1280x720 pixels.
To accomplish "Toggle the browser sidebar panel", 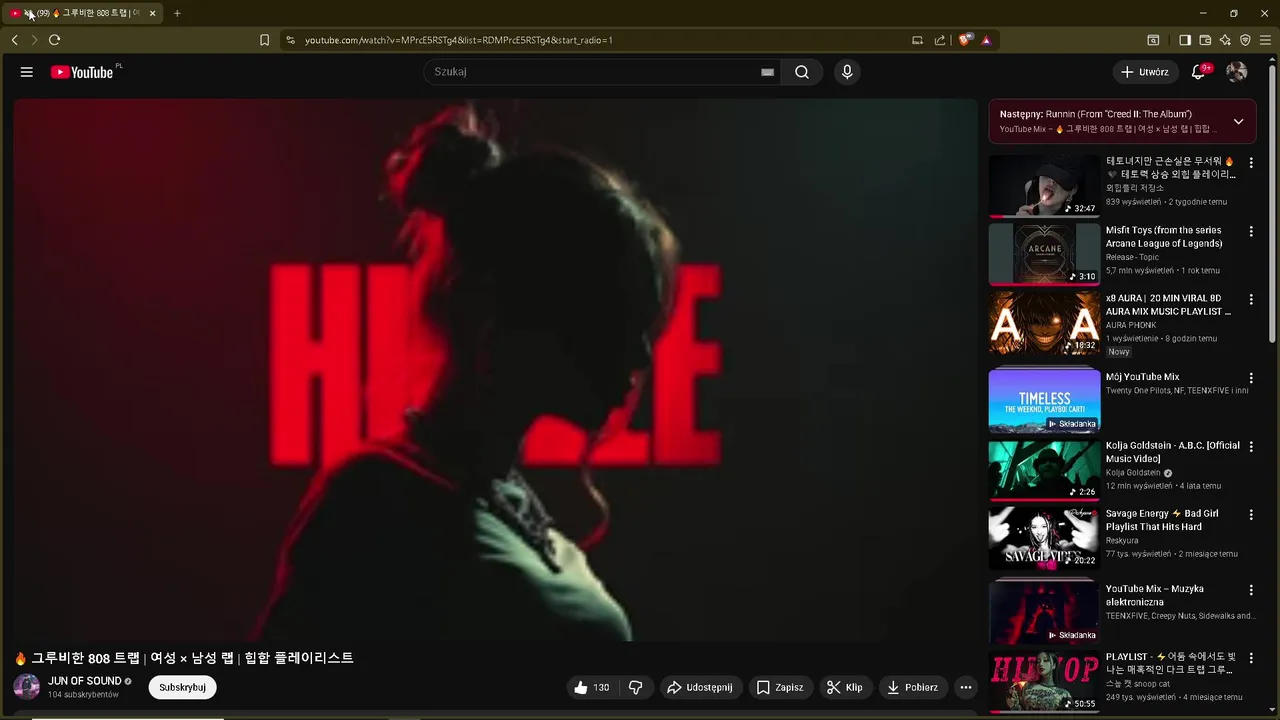I will (1185, 40).
